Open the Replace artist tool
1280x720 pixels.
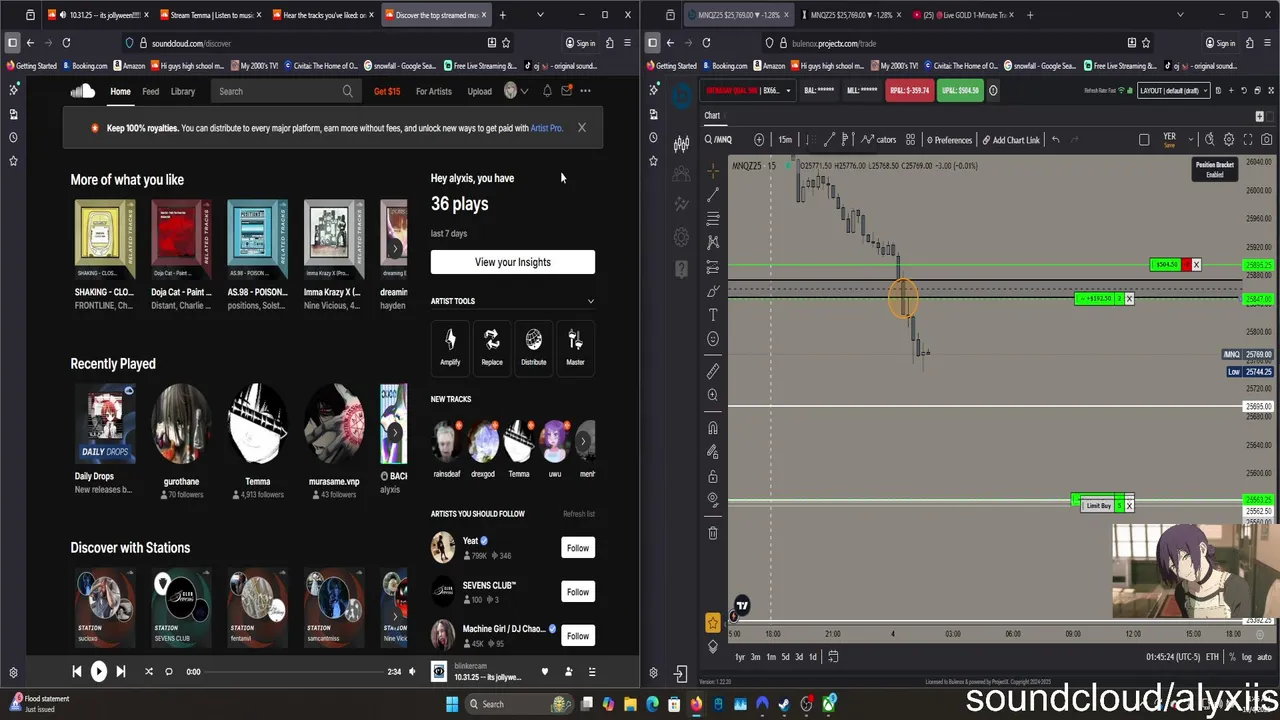tap(492, 347)
